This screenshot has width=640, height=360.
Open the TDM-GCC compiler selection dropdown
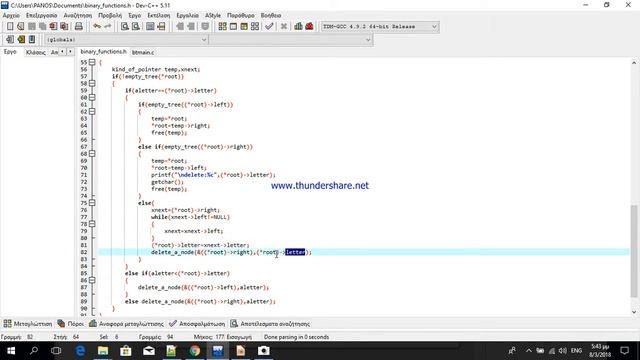(x=380, y=27)
